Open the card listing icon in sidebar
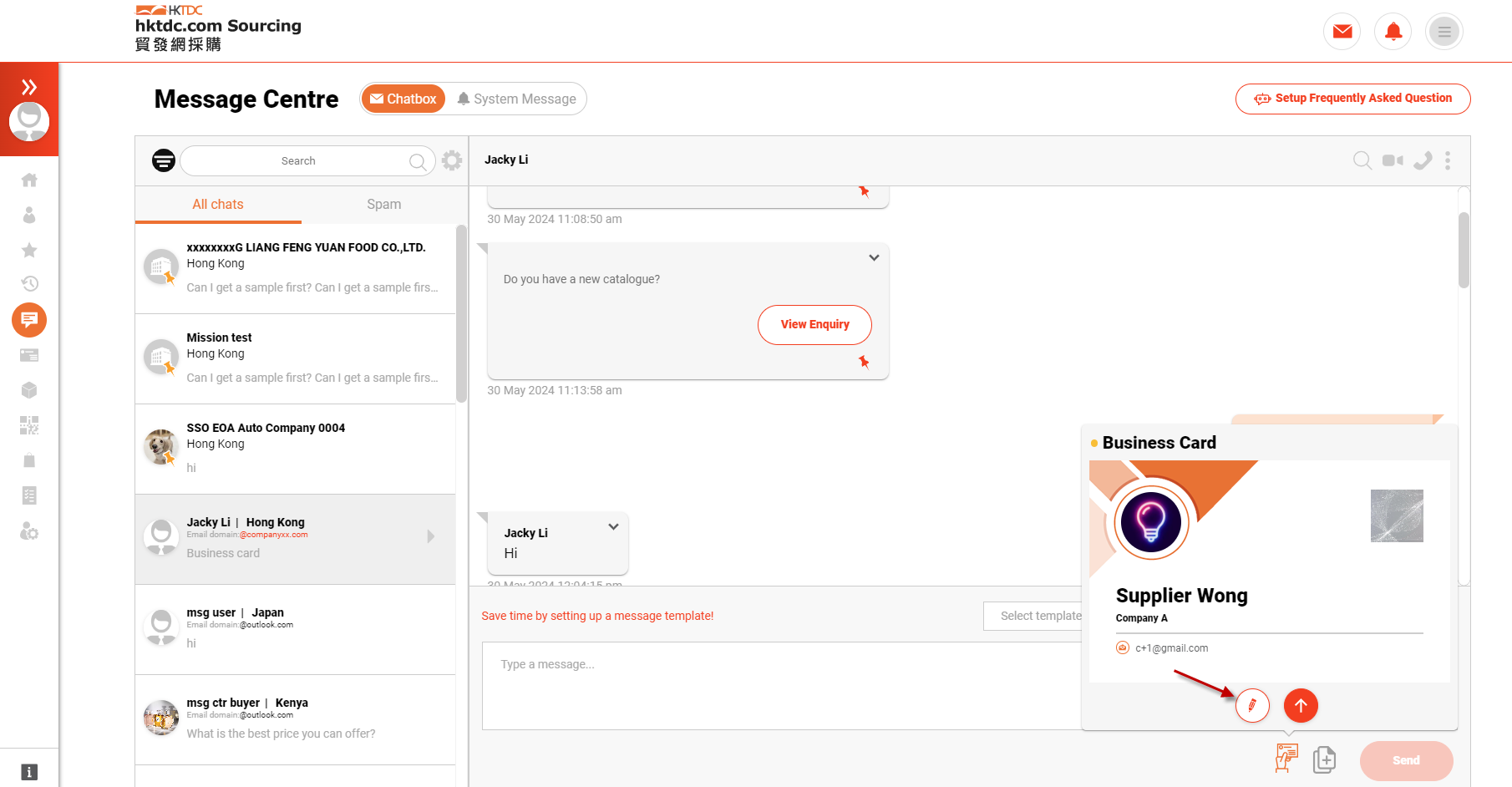The height and width of the screenshot is (787, 1512). 29,355
